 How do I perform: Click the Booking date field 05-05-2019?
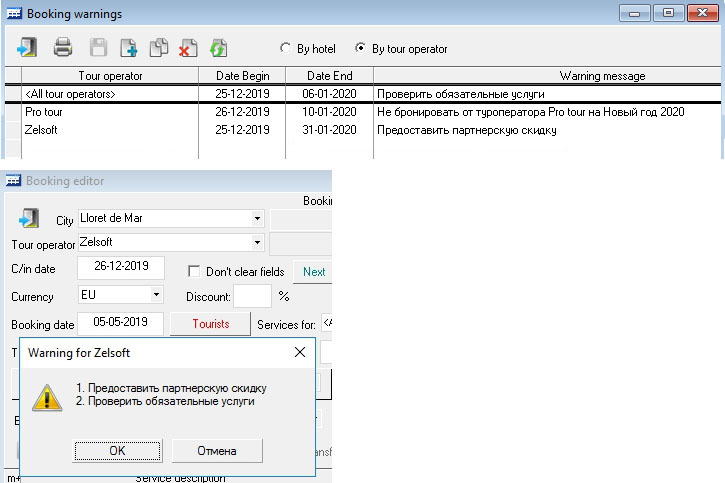pos(120,323)
